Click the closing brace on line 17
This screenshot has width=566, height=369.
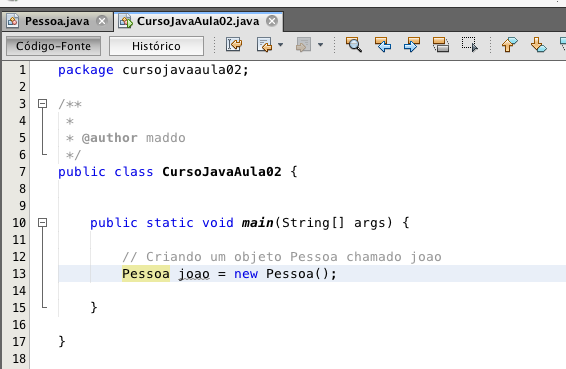click(x=62, y=342)
